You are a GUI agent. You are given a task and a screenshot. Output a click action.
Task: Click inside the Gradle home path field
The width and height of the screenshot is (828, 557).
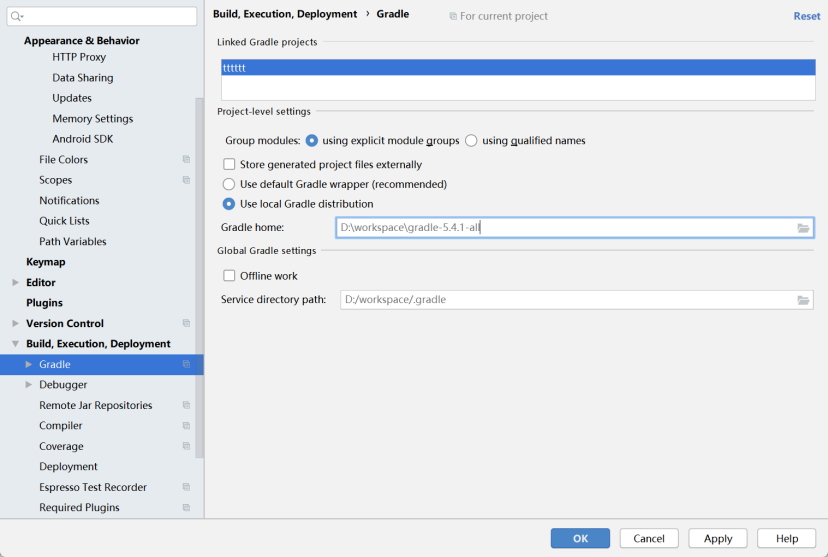[560, 228]
